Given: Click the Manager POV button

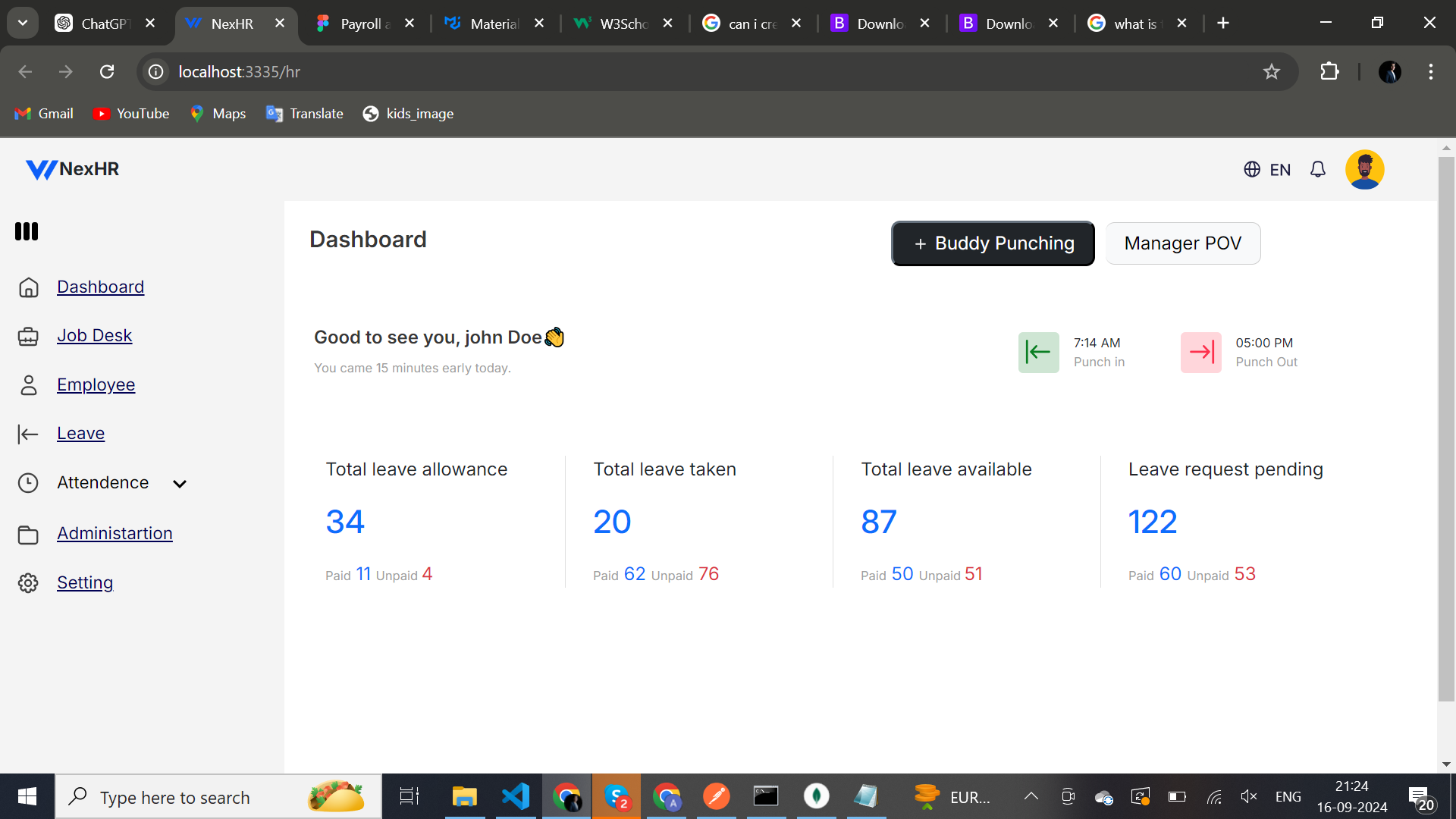Looking at the screenshot, I should pyautogui.click(x=1182, y=243).
